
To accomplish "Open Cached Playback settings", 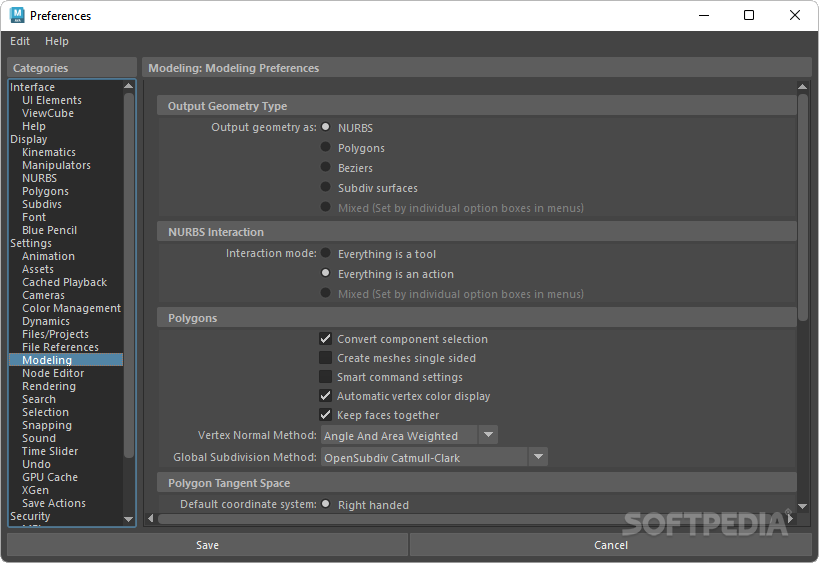I will (64, 283).
